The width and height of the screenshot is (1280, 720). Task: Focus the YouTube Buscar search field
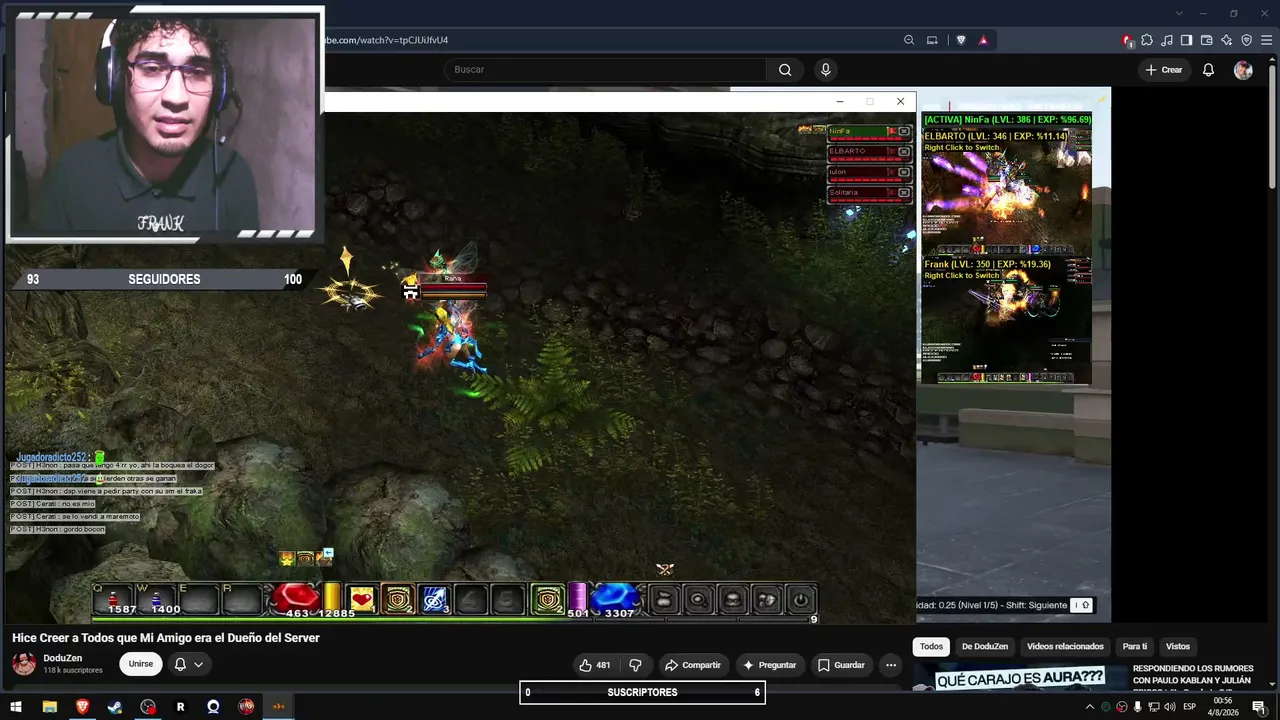point(605,70)
